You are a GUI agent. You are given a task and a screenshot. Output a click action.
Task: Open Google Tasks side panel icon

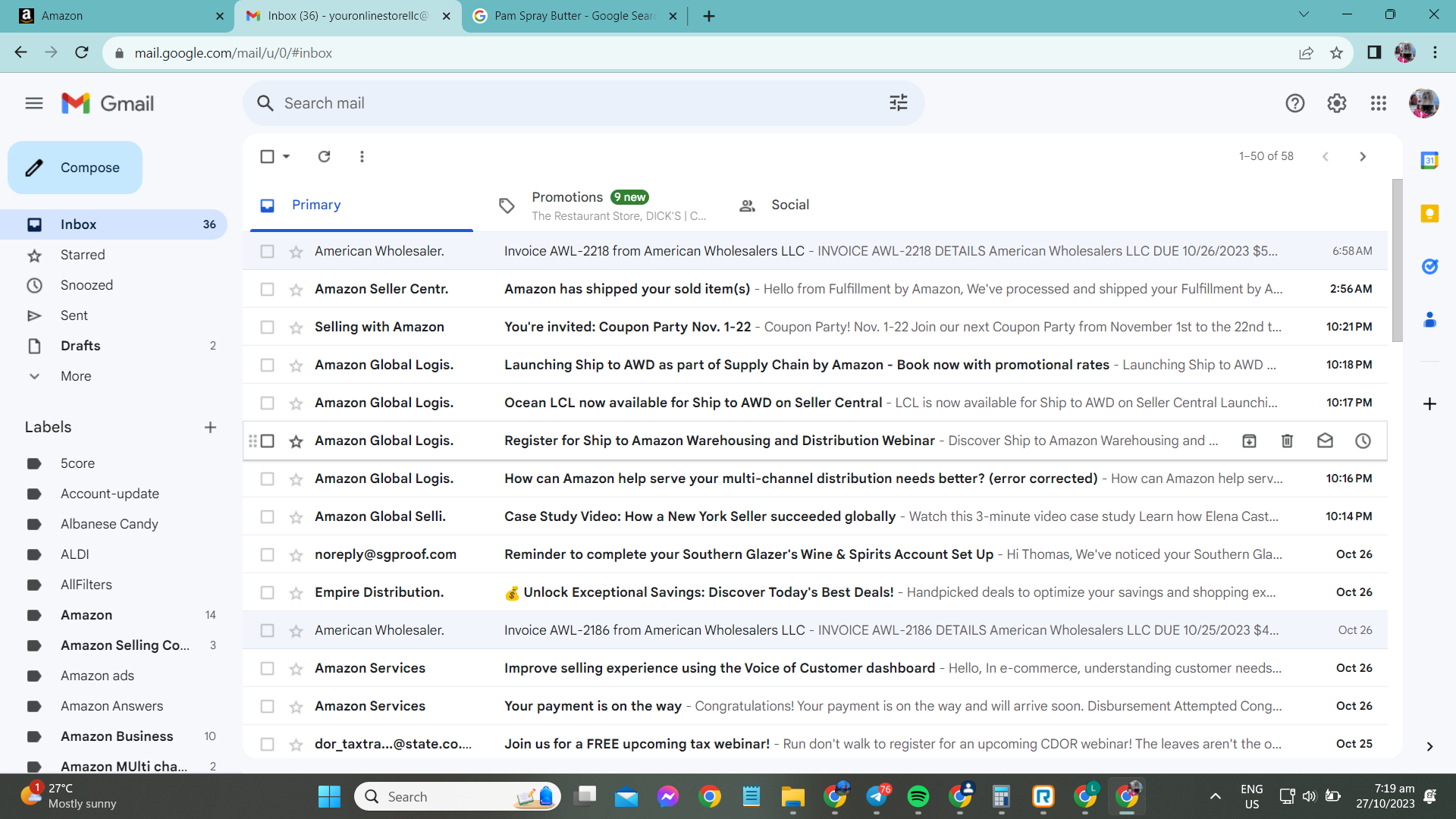tap(1429, 266)
